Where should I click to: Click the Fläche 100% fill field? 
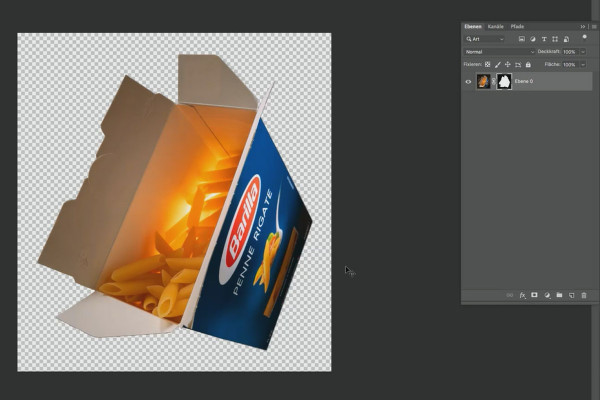click(x=569, y=65)
